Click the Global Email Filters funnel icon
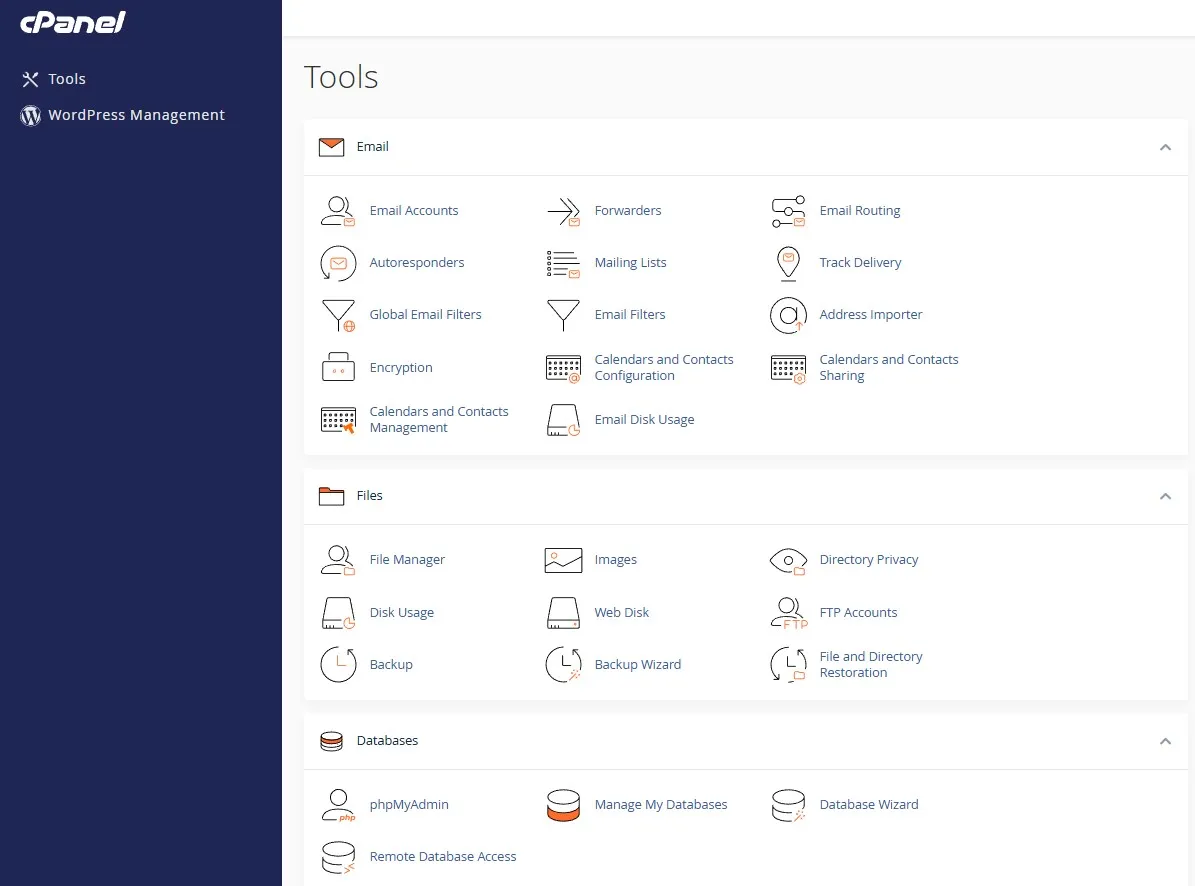This screenshot has height=886, width=1195. (x=338, y=315)
